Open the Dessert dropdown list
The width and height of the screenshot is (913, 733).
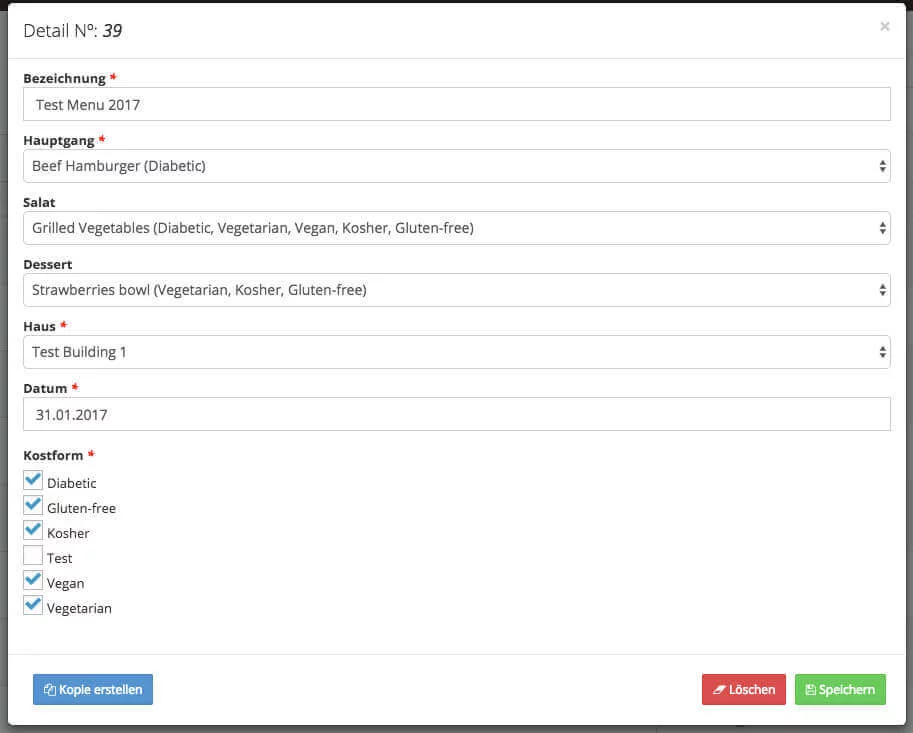pos(456,290)
